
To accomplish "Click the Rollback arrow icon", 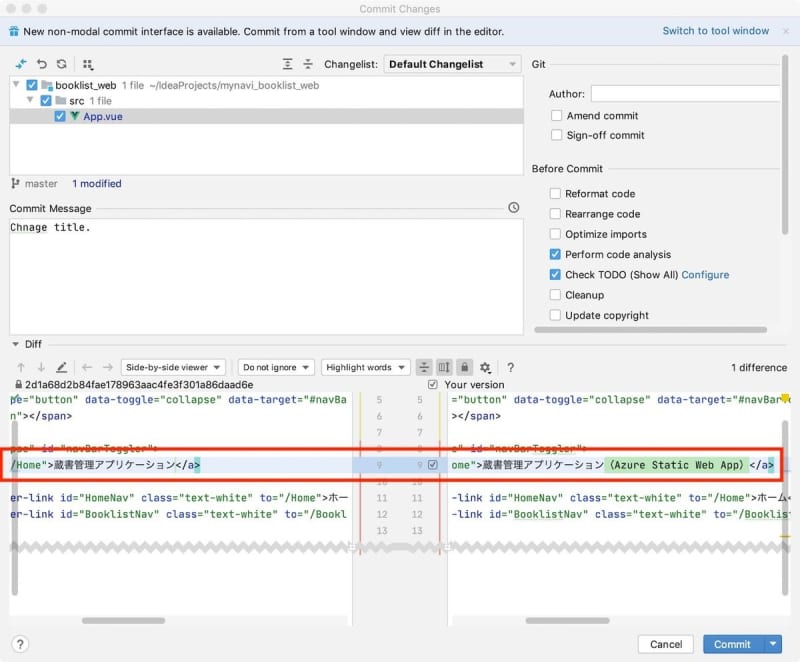I will pyautogui.click(x=41, y=64).
